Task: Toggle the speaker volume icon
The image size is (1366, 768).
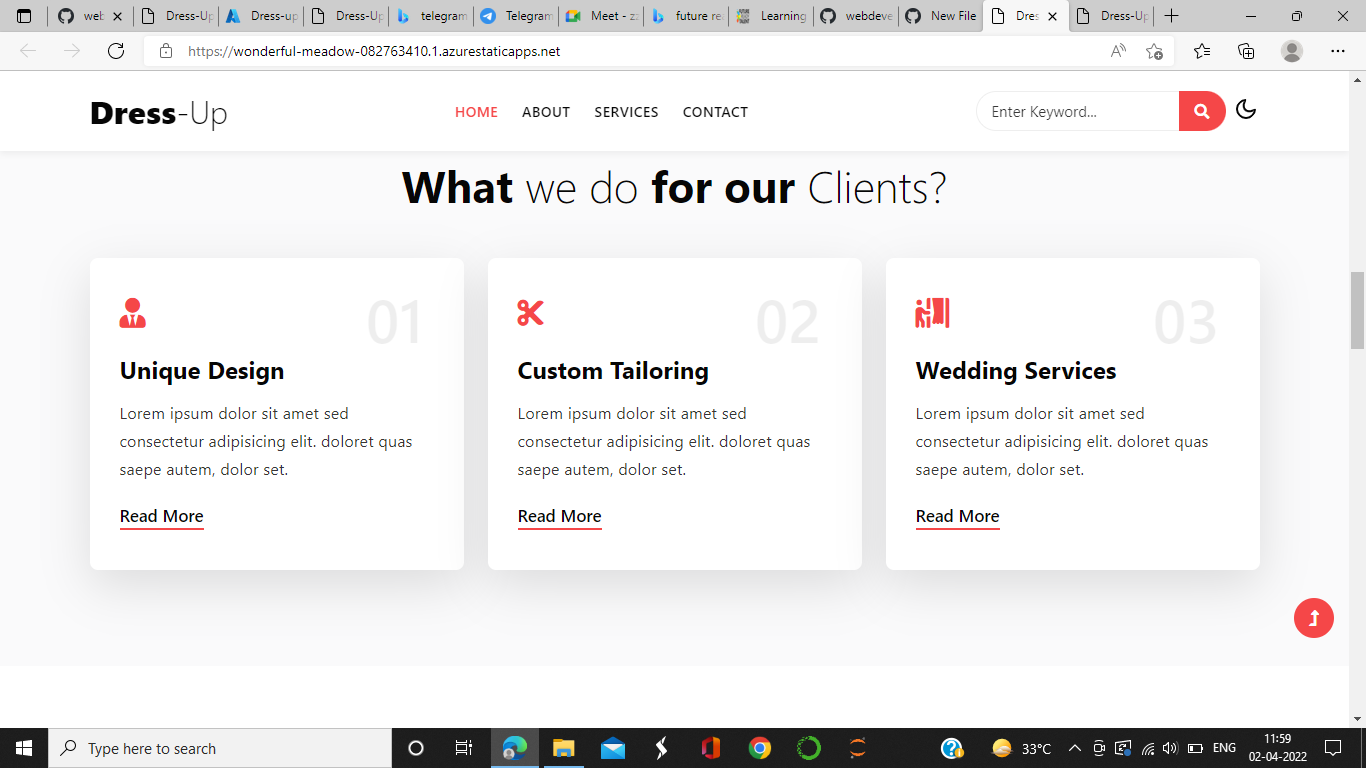Action: [1170, 747]
